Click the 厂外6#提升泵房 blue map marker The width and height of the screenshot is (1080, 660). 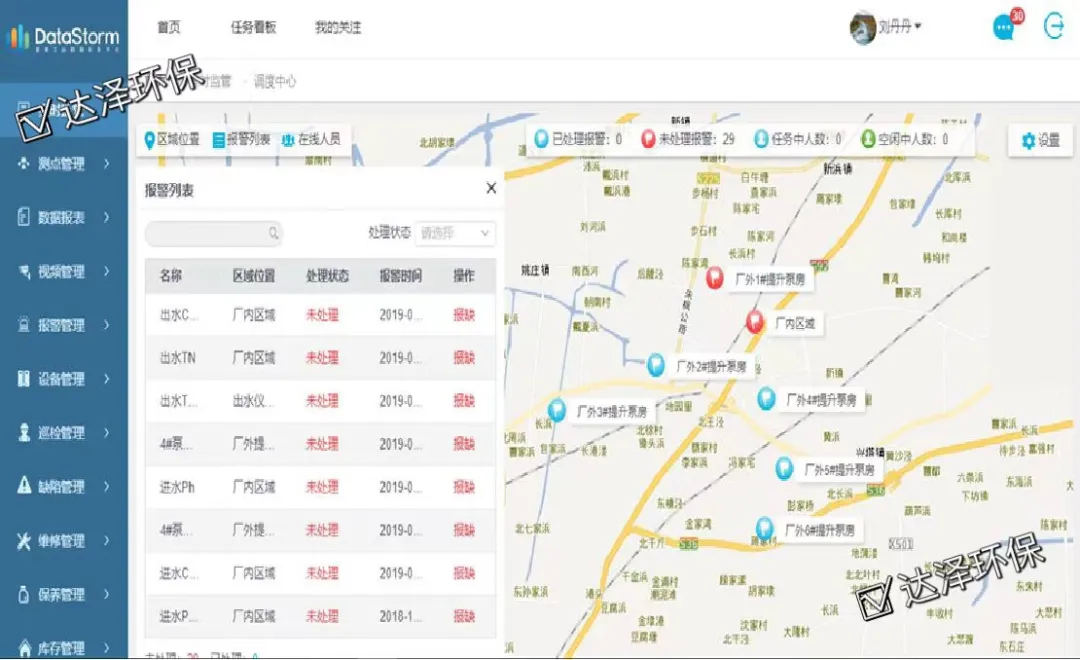[x=764, y=528]
